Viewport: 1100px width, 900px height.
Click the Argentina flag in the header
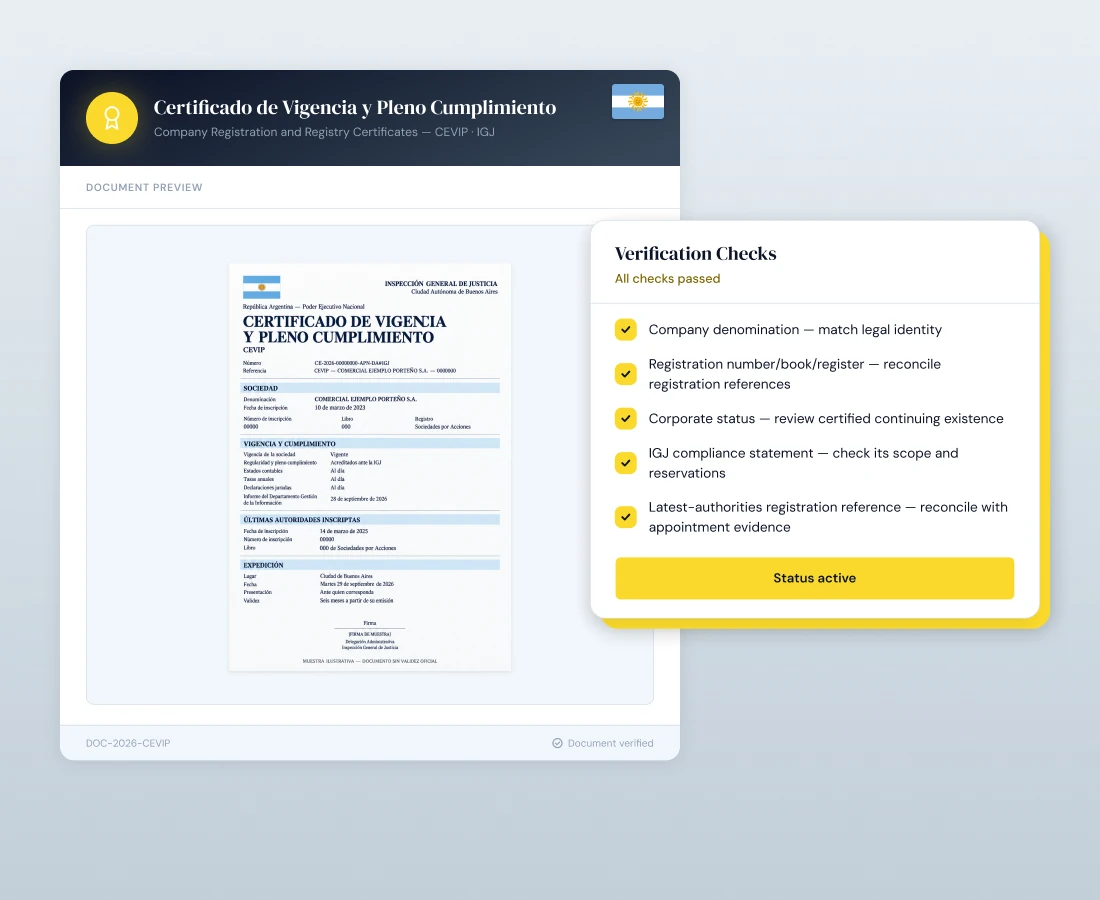coord(638,102)
